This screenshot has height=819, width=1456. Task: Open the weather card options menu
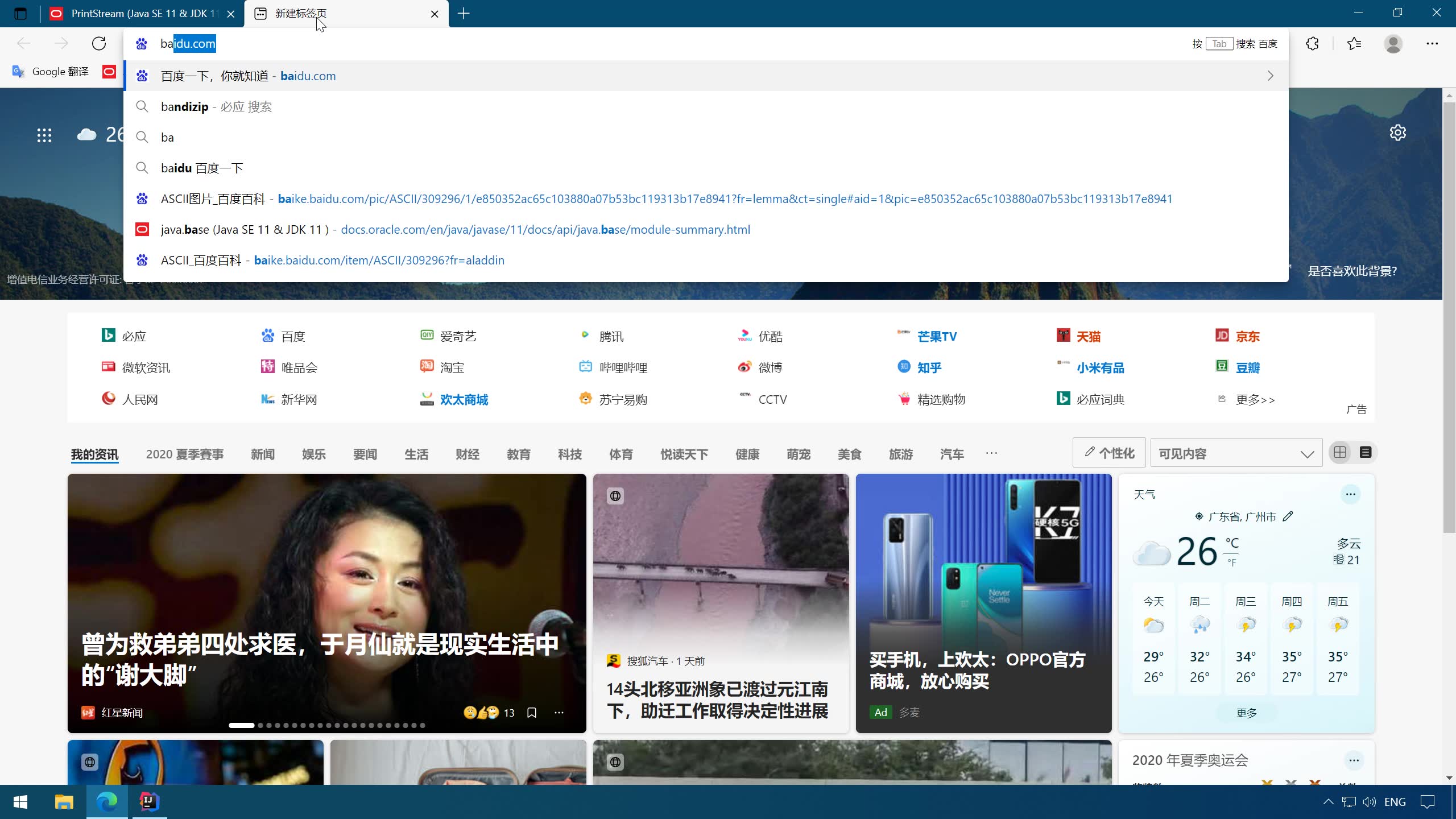click(x=1351, y=494)
